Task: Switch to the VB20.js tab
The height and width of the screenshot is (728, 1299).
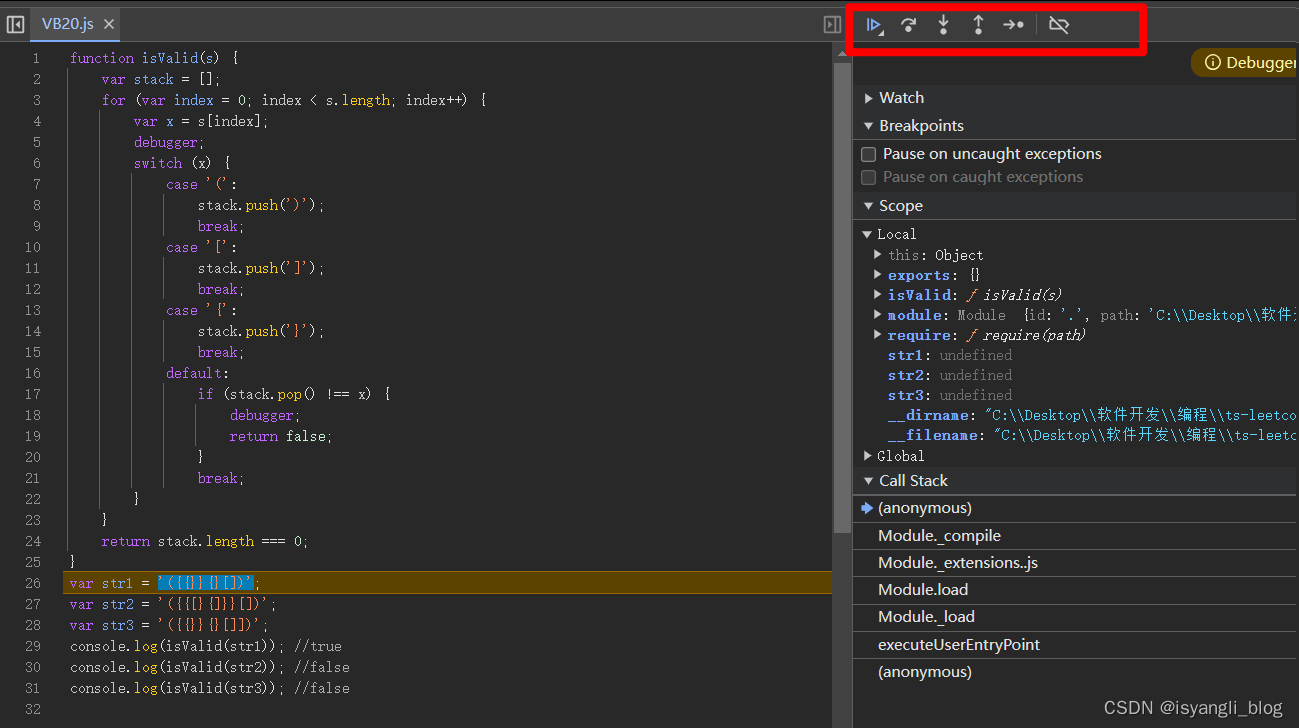Action: tap(68, 24)
